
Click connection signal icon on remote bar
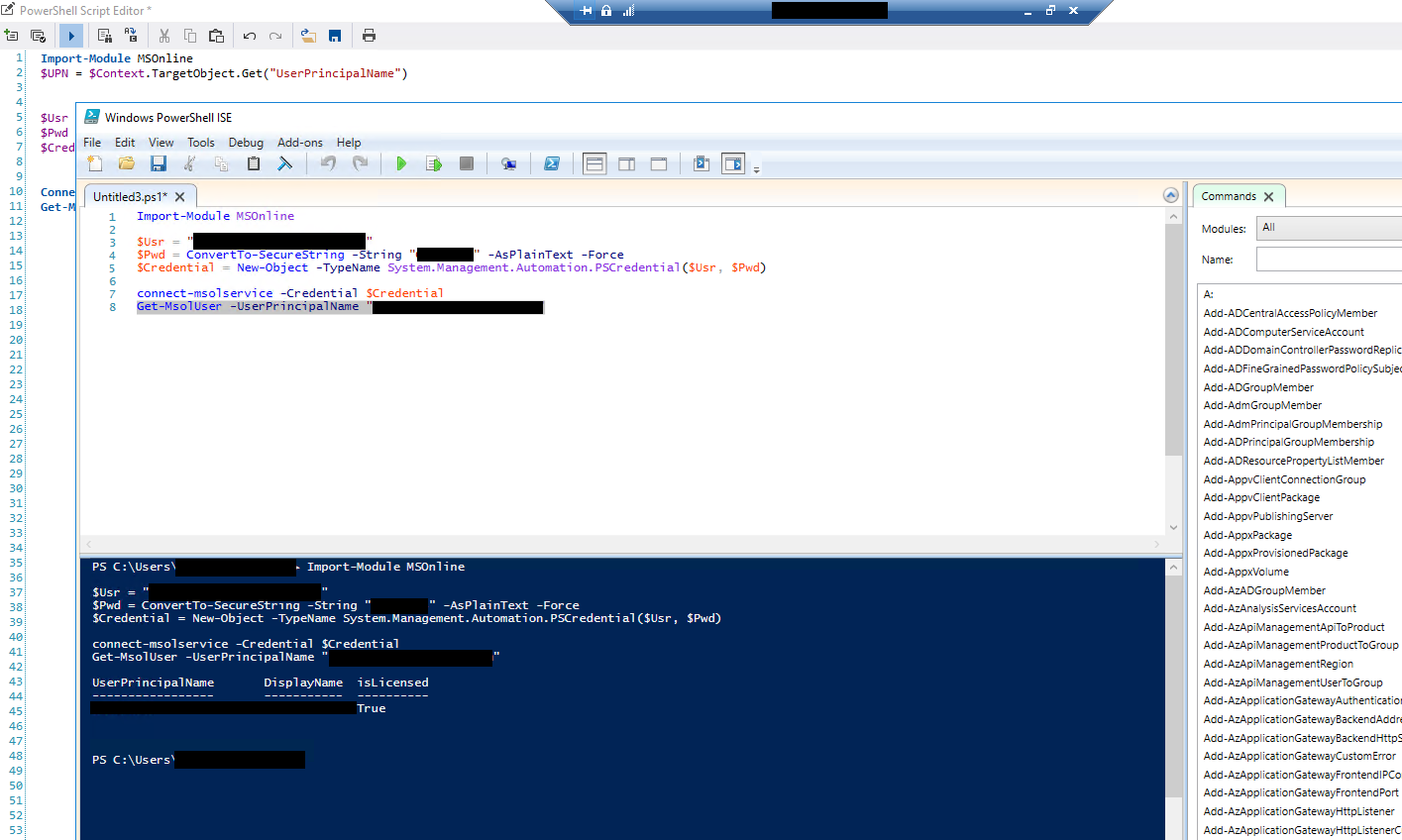tap(628, 11)
